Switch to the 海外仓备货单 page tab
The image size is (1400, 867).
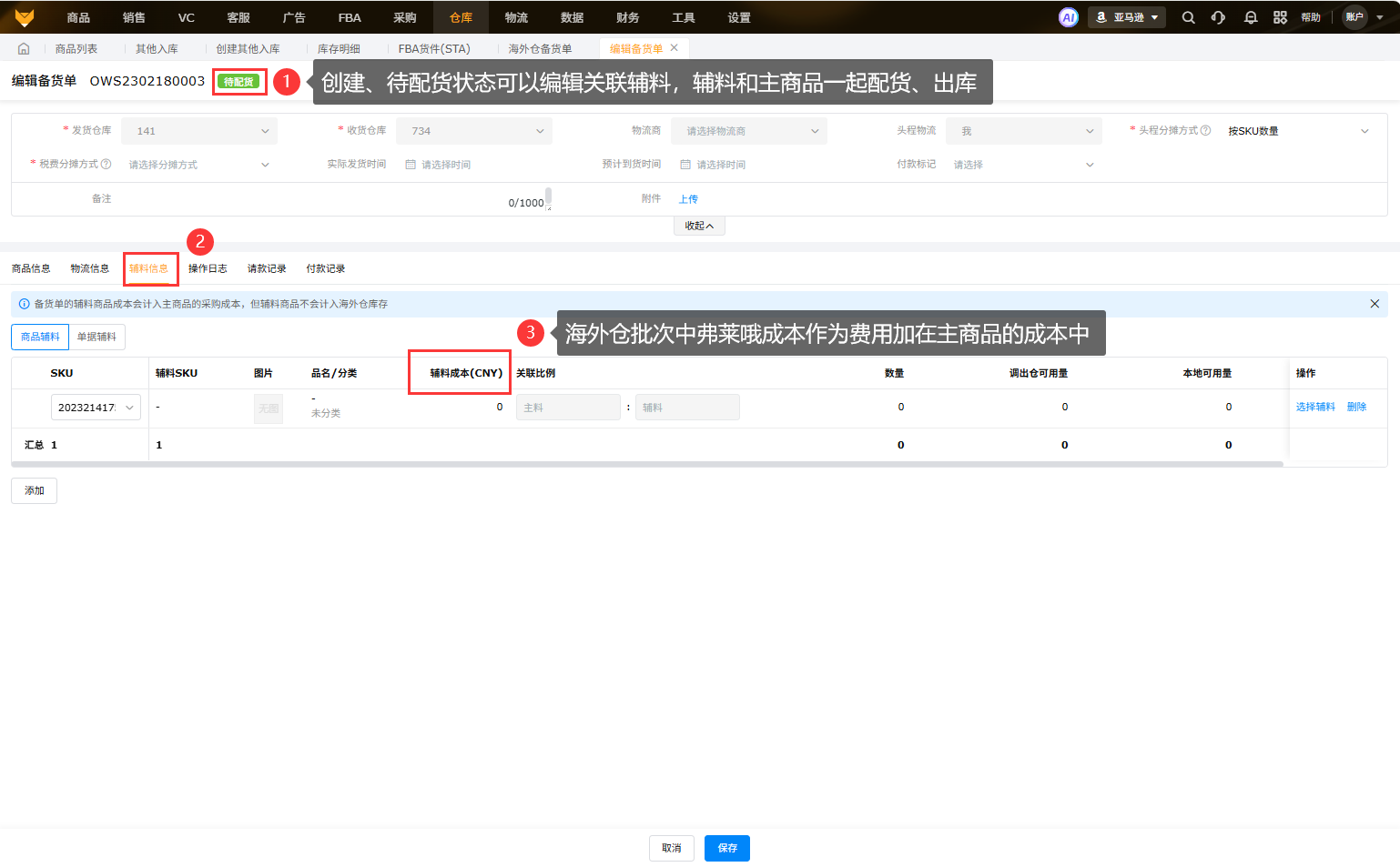tap(540, 49)
